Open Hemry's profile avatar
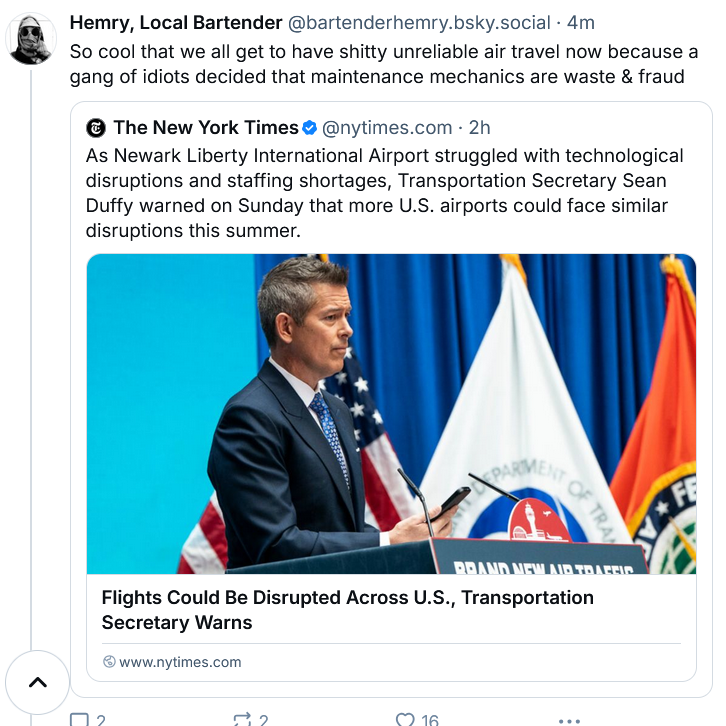726x726 pixels. point(31,39)
